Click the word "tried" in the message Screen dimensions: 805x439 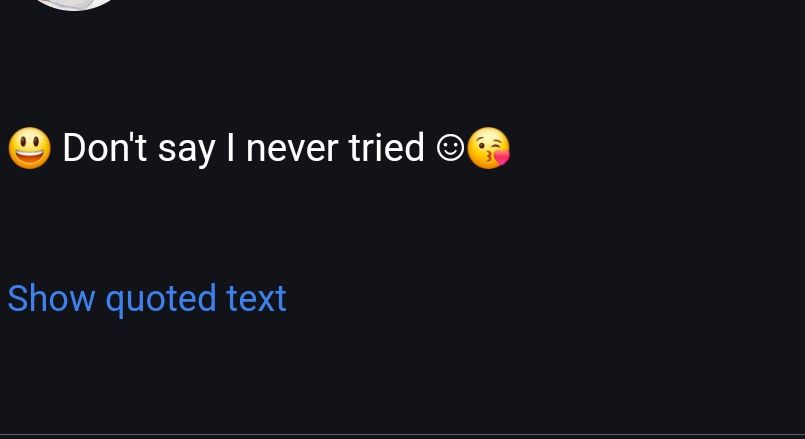tap(386, 148)
